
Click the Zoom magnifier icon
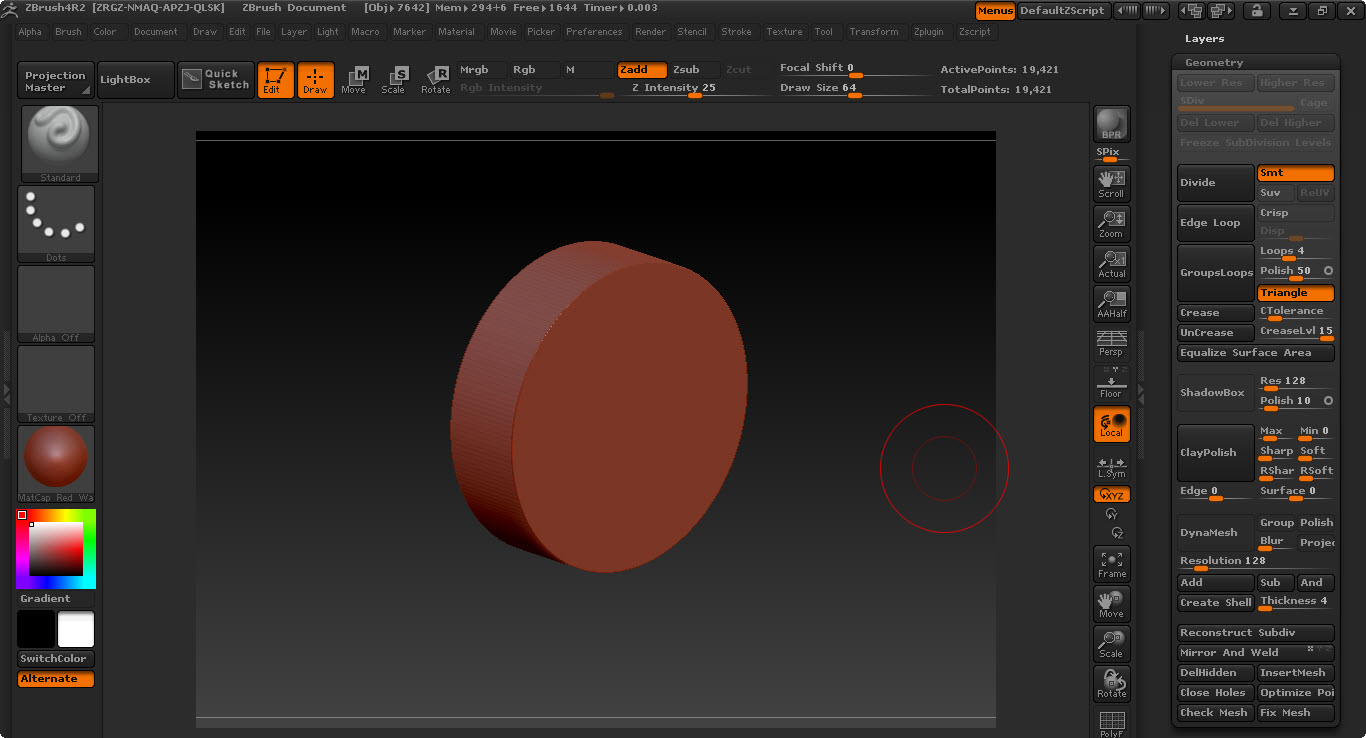point(1111,223)
